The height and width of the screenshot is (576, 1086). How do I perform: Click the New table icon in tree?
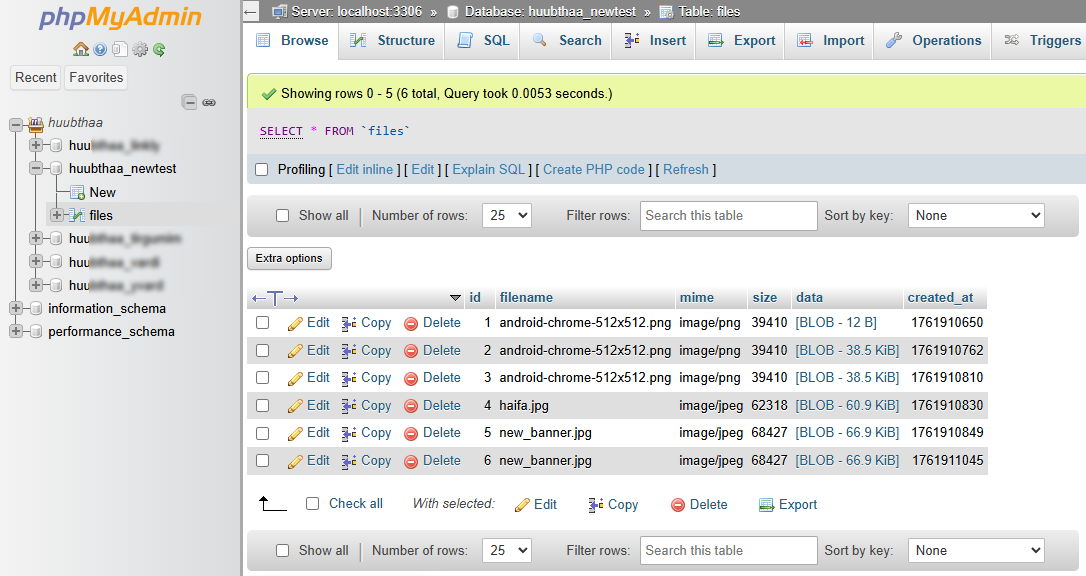pyautogui.click(x=78, y=192)
